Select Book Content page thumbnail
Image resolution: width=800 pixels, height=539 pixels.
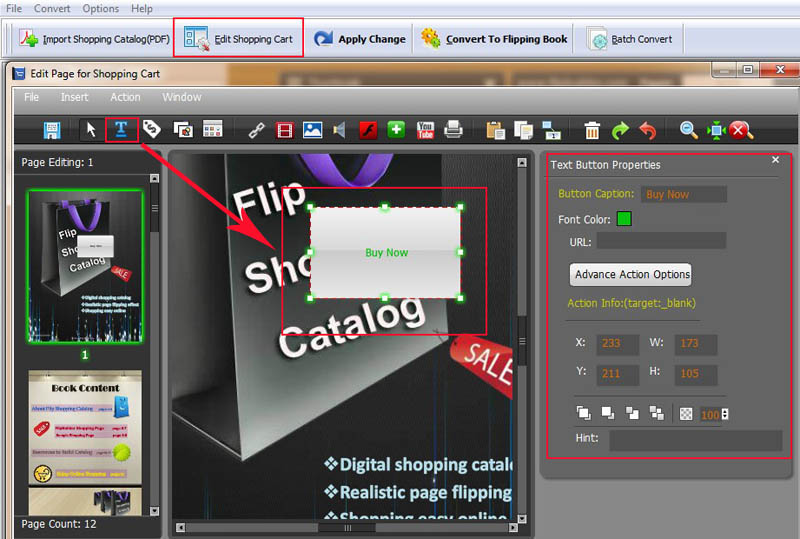tap(85, 427)
